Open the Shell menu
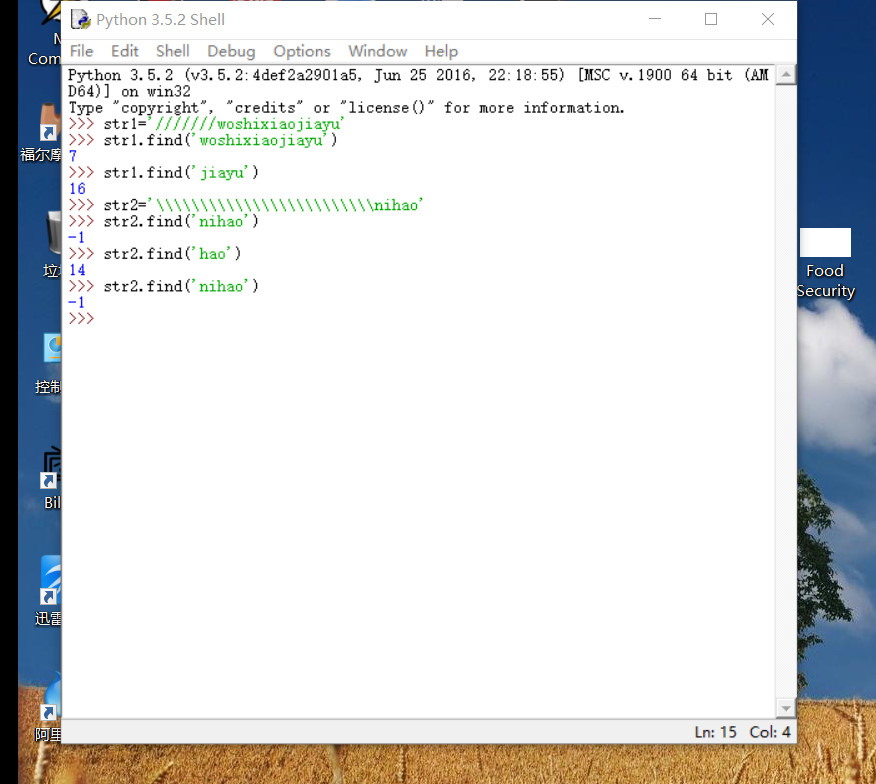This screenshot has width=876, height=784. pyautogui.click(x=172, y=51)
